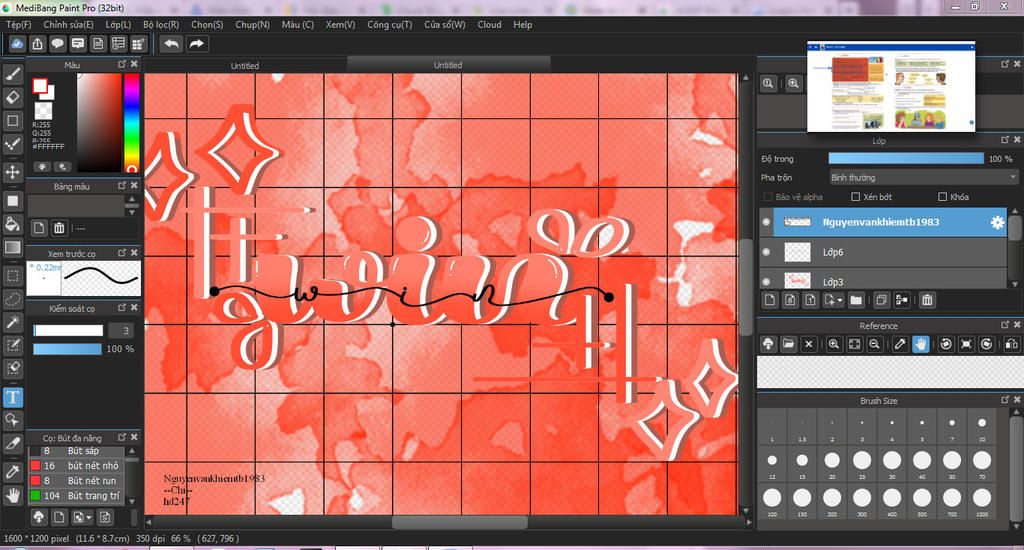The height and width of the screenshot is (550, 1024).
Task: Click the speech bubble icon in toolbar
Action: tap(57, 44)
